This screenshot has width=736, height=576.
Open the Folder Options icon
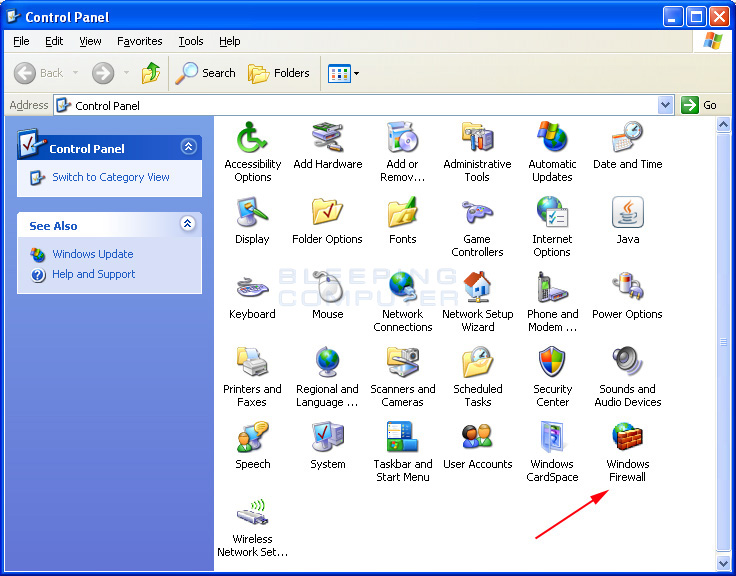click(328, 213)
